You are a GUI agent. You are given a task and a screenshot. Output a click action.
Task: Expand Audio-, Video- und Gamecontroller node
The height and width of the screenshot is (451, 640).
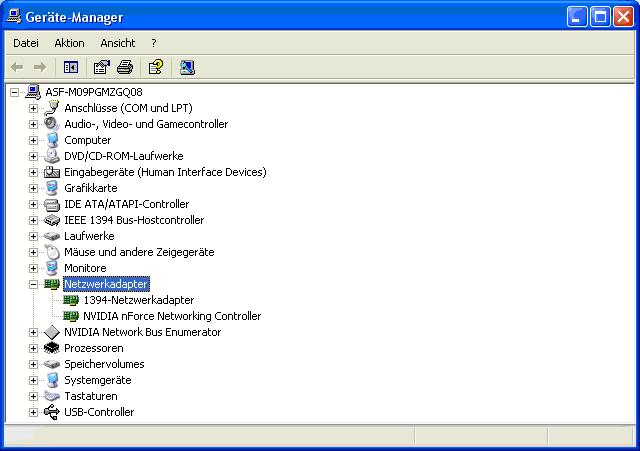tap(33, 124)
